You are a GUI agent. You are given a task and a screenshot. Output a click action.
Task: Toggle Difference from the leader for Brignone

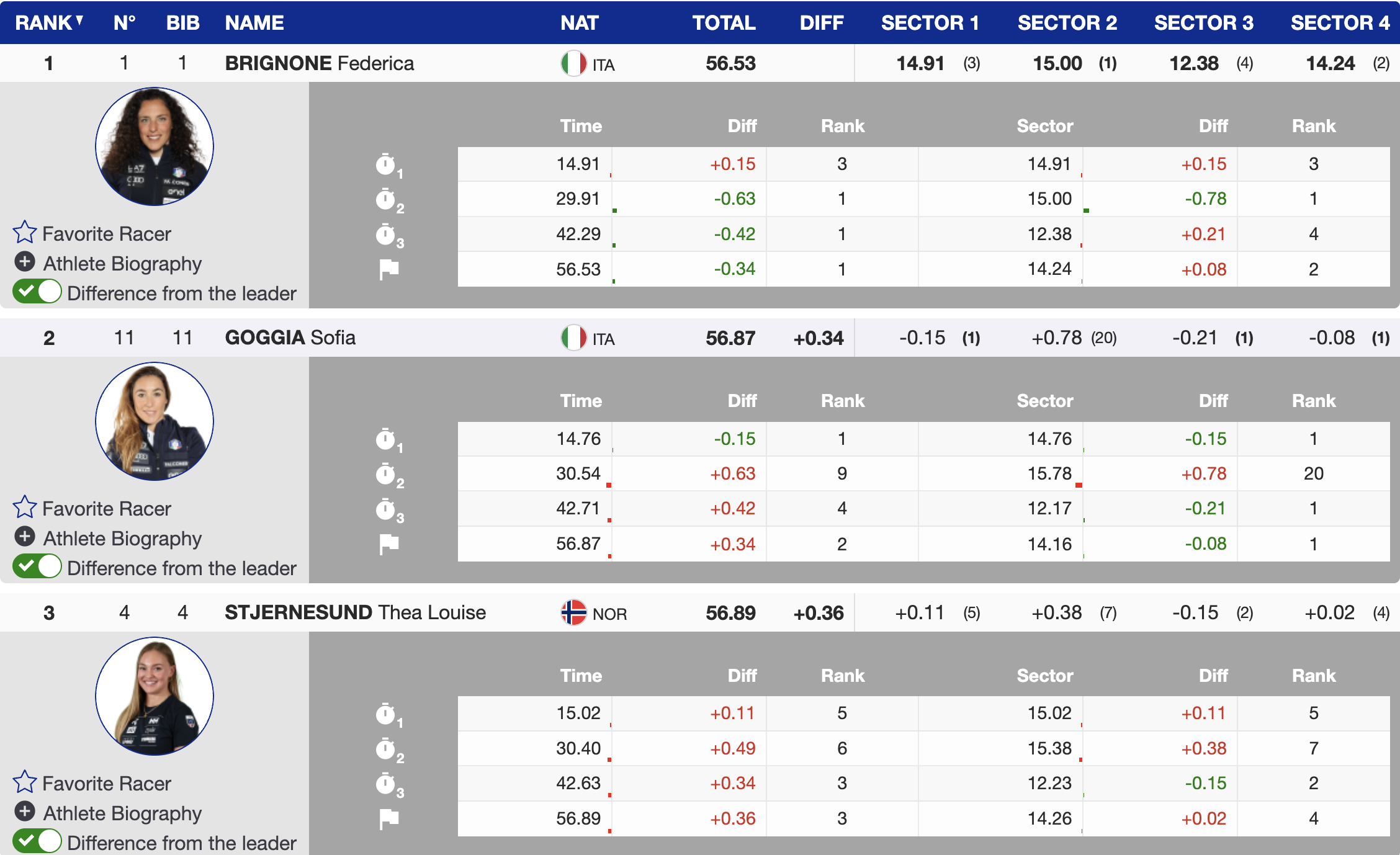point(37,292)
